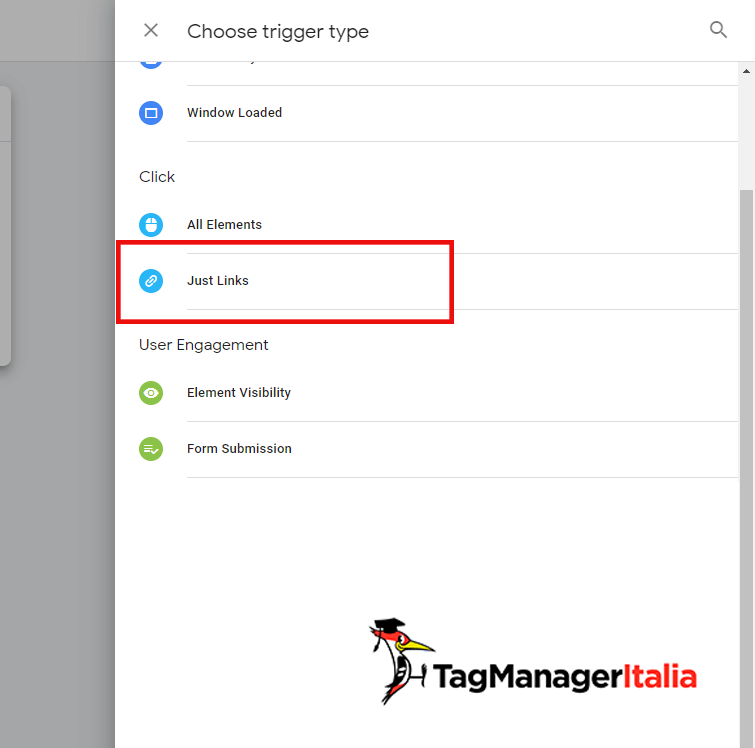The image size is (755, 748).
Task: Choose the Window Loaded label
Action: click(x=234, y=113)
